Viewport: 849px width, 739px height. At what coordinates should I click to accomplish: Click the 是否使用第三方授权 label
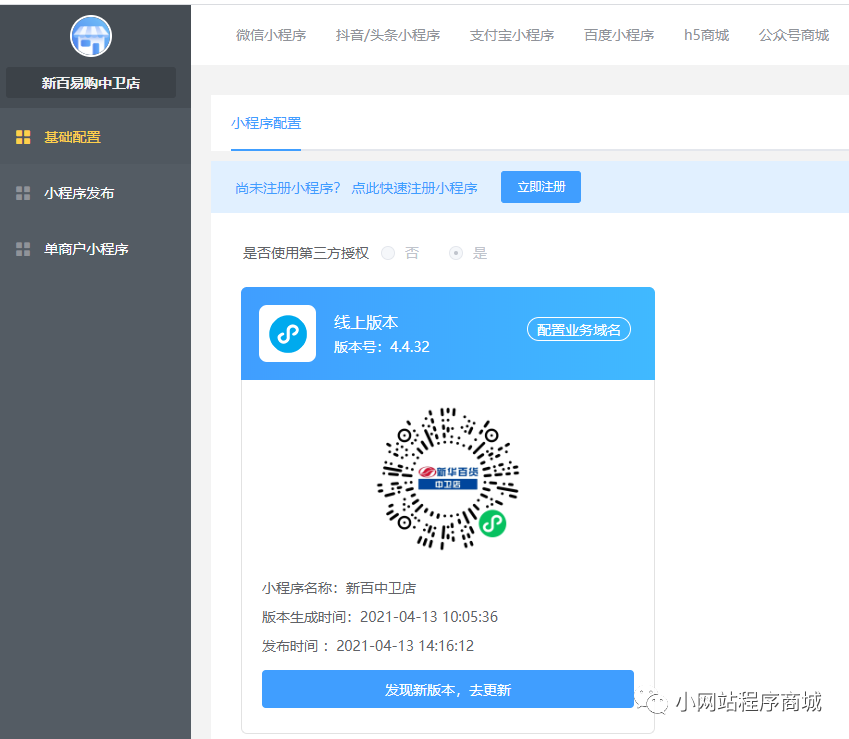[x=306, y=253]
